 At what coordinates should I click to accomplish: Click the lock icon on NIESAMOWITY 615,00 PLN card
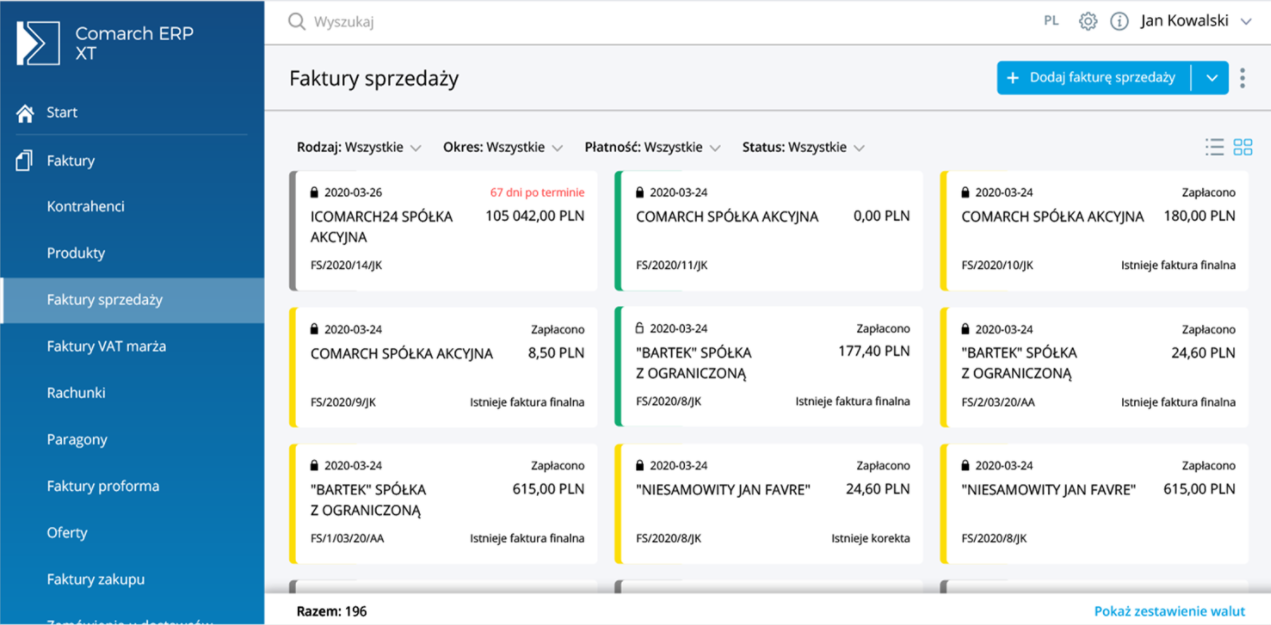click(965, 465)
